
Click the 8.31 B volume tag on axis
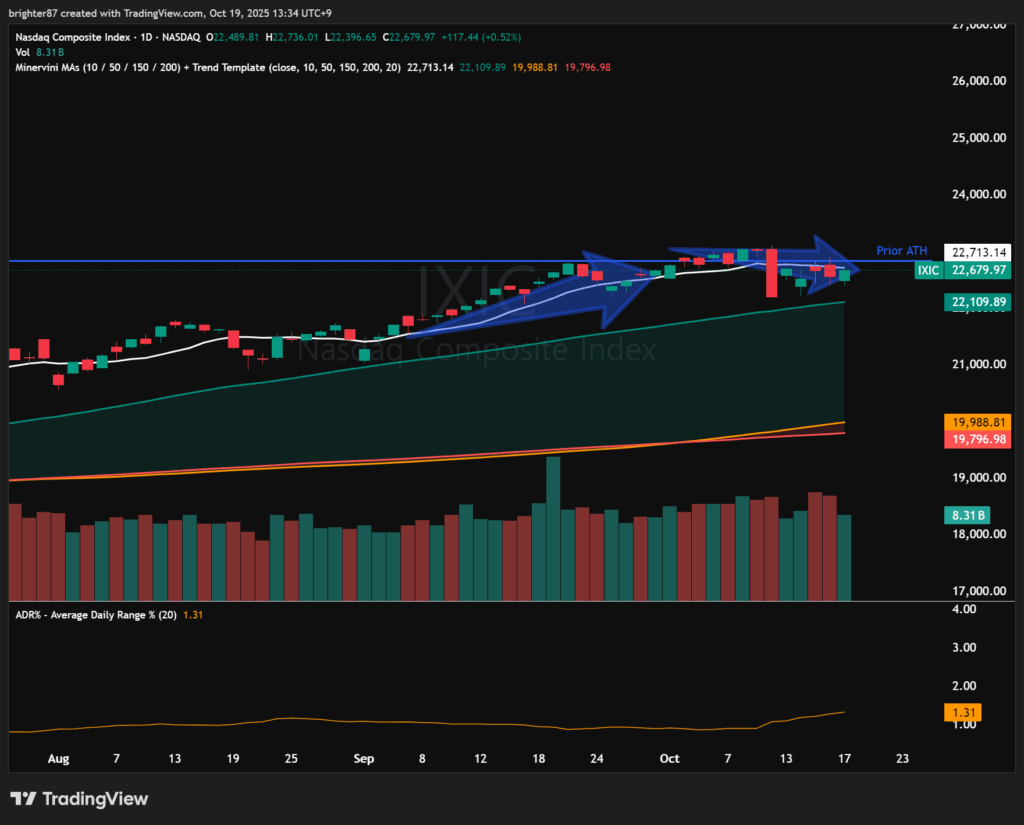pyautogui.click(x=966, y=516)
